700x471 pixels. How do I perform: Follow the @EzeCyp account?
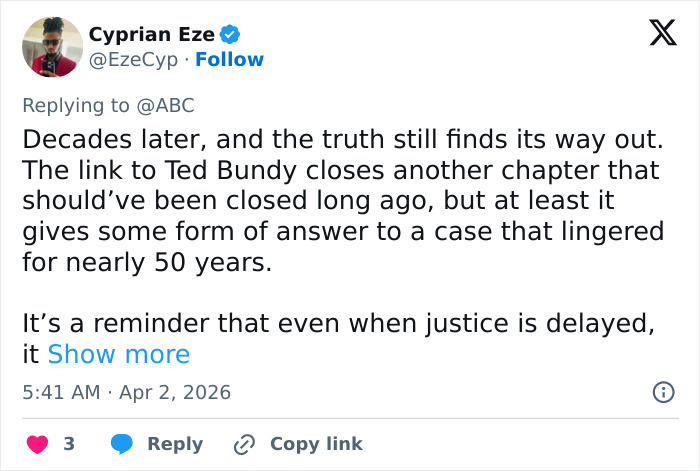coord(230,60)
